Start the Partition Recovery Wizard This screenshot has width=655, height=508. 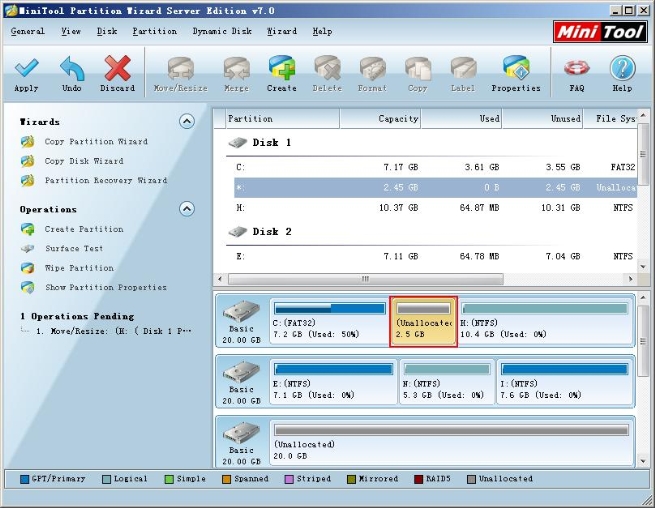[x=106, y=180]
